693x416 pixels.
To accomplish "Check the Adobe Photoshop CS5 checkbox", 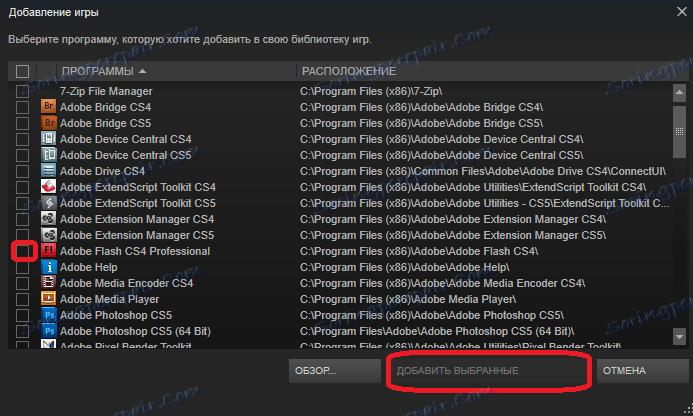I will (23, 315).
